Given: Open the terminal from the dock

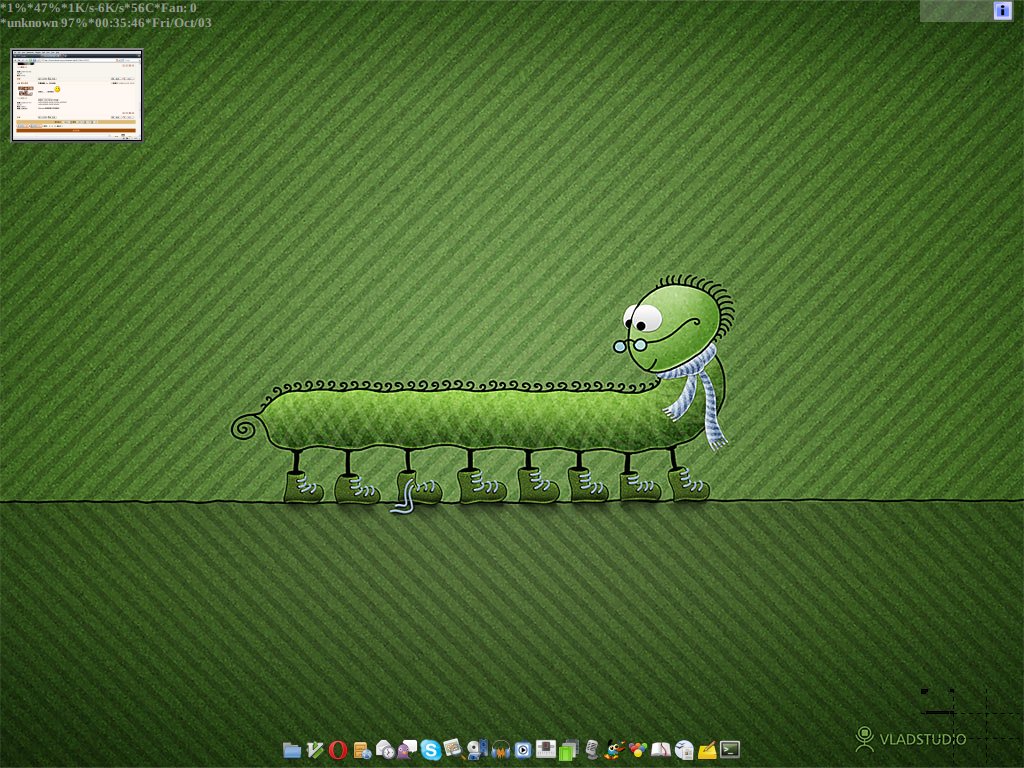Looking at the screenshot, I should click(x=730, y=750).
